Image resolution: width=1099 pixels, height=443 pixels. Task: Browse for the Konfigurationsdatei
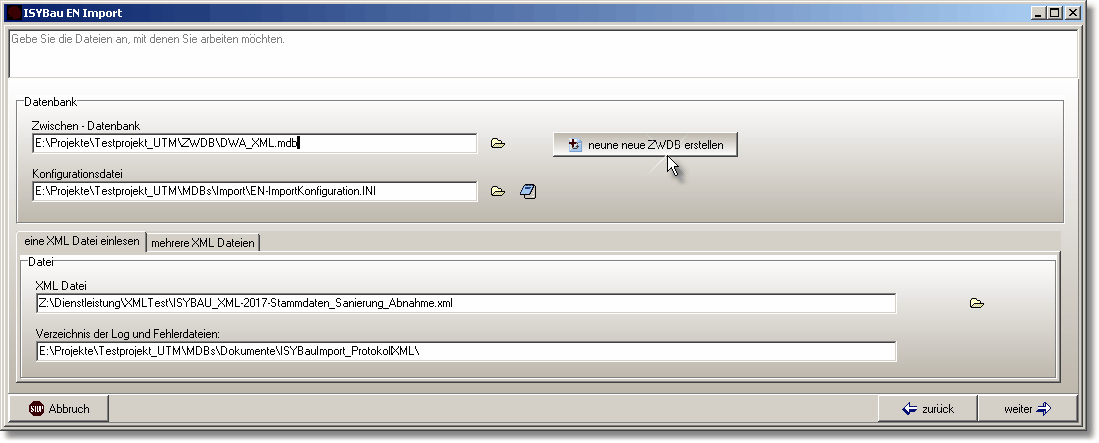(x=498, y=191)
